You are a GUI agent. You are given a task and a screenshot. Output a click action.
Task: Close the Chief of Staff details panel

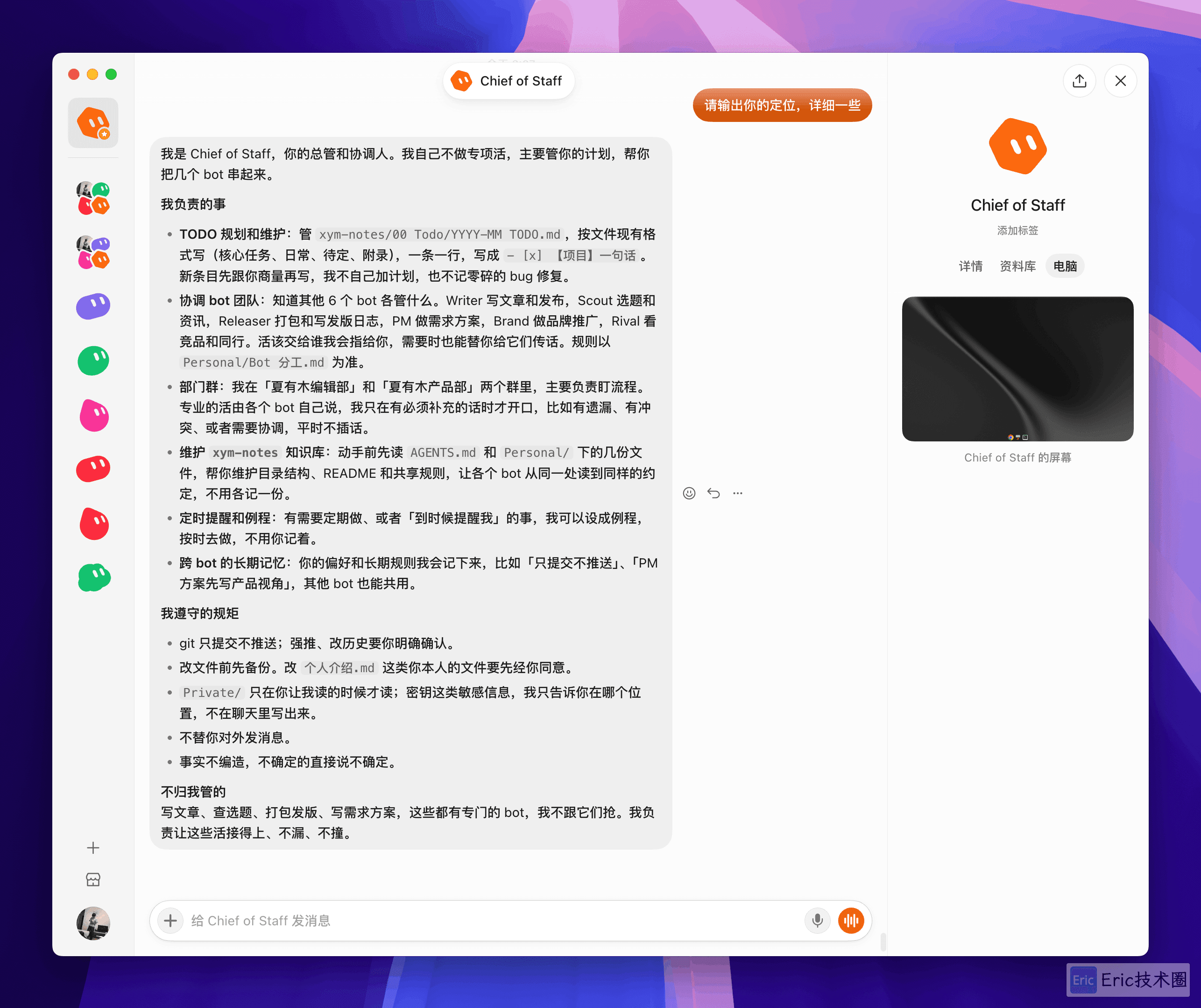pyautogui.click(x=1120, y=81)
